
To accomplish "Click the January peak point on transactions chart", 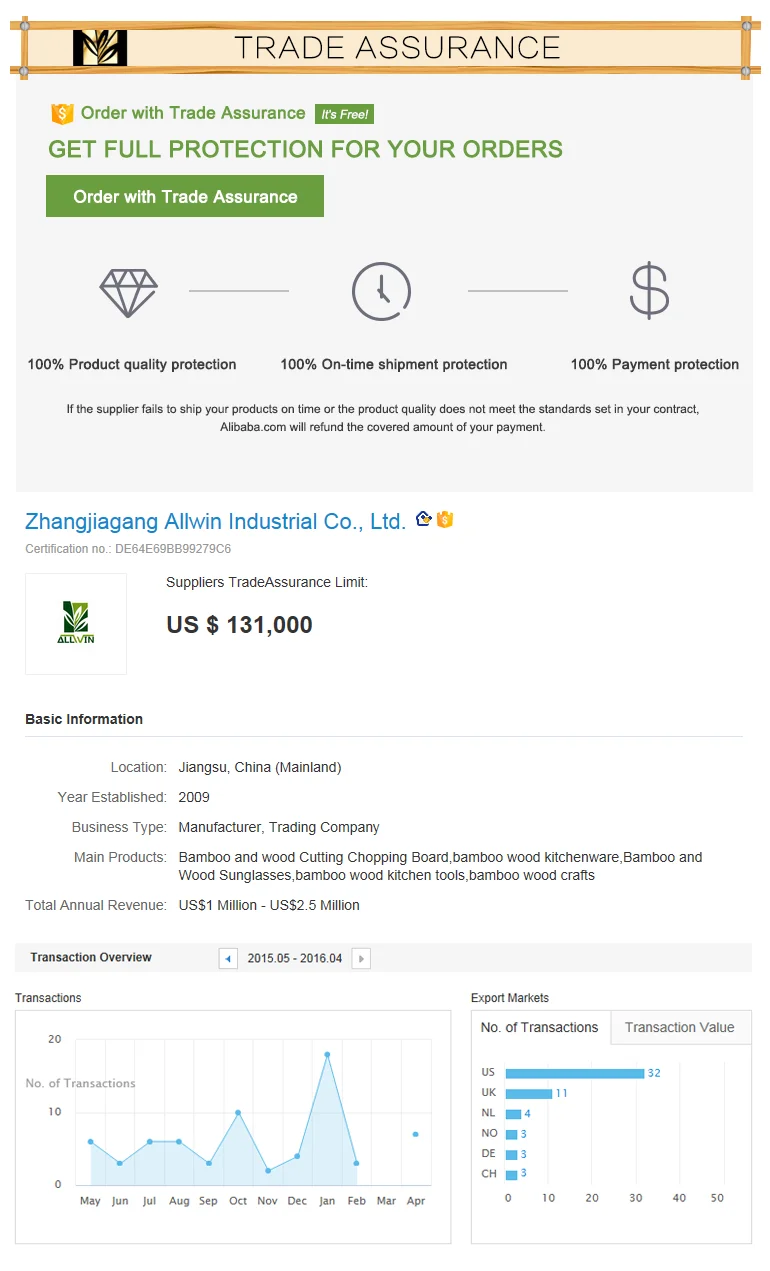I will (x=327, y=1054).
